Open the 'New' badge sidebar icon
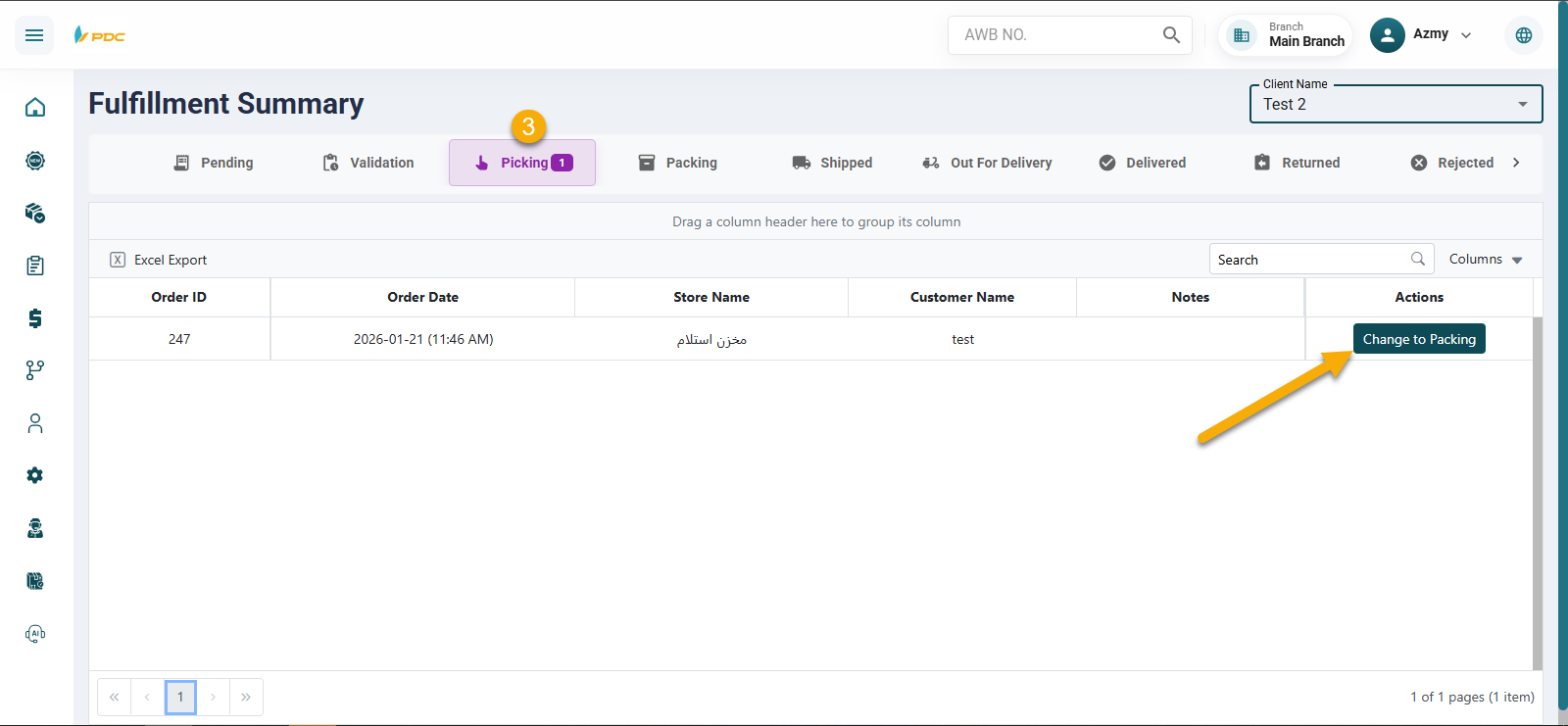Image resolution: width=1568 pixels, height=726 pixels. [35, 160]
